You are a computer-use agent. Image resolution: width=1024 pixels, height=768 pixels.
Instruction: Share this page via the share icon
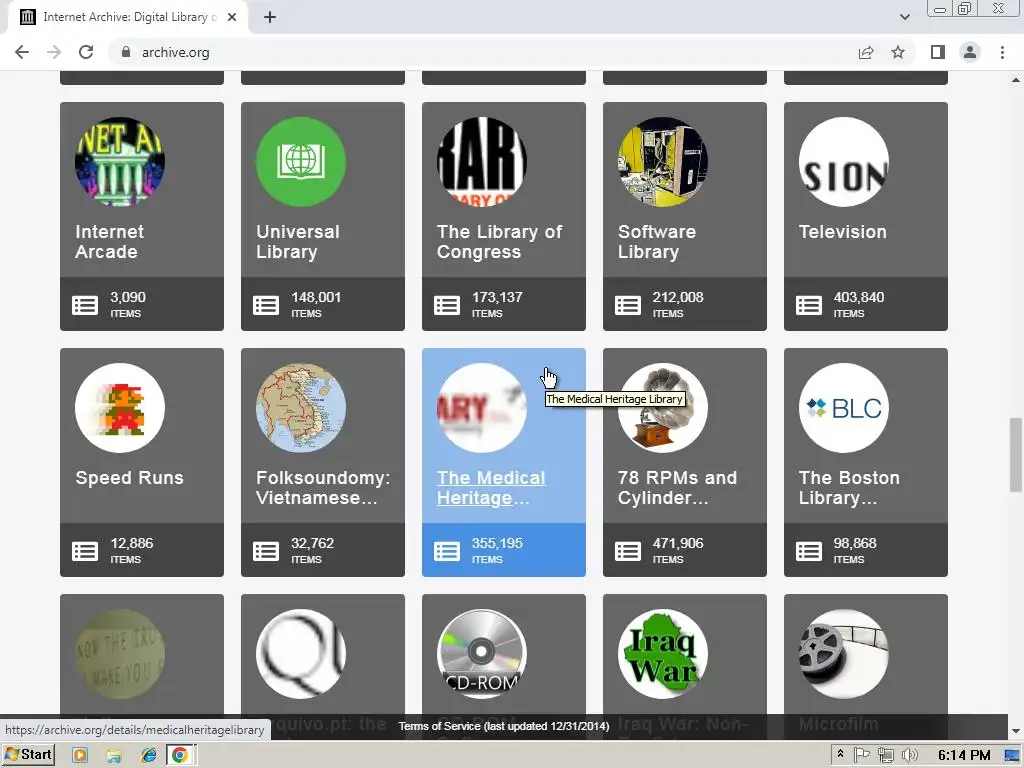866,52
